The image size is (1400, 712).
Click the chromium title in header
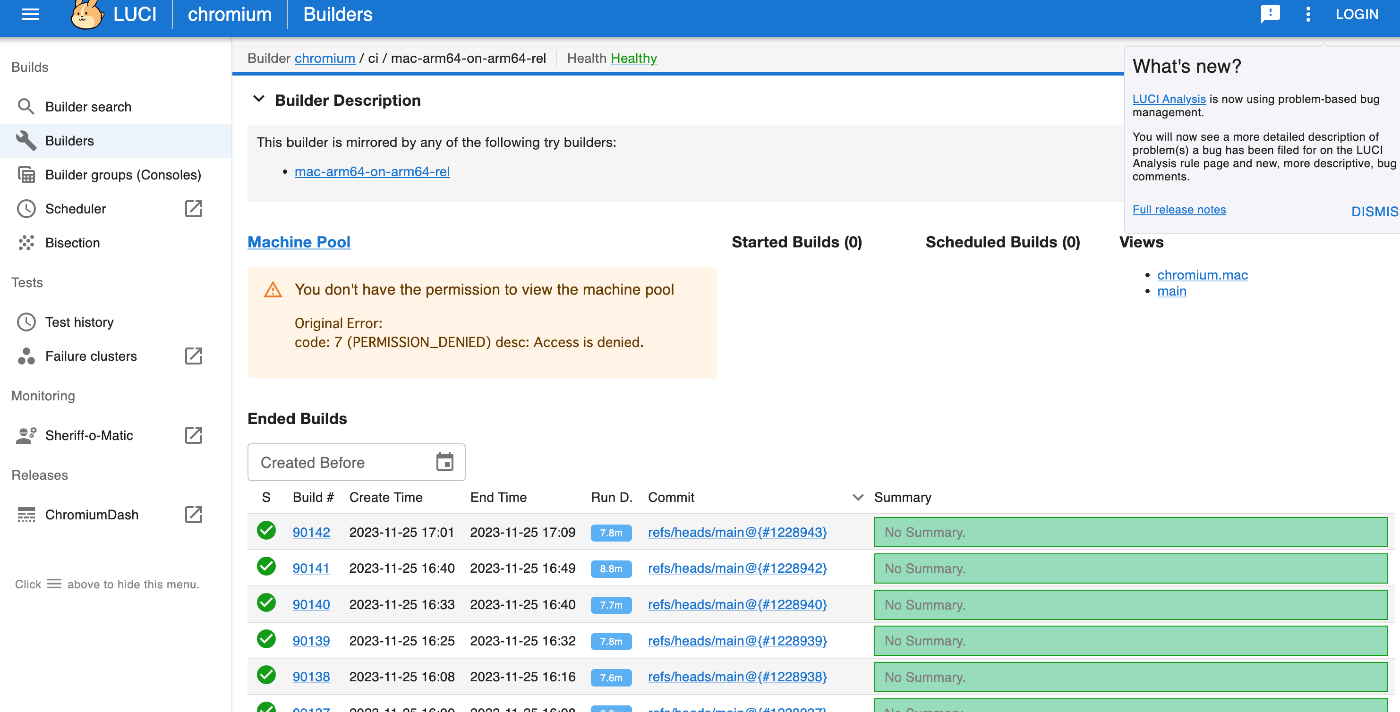coord(230,15)
